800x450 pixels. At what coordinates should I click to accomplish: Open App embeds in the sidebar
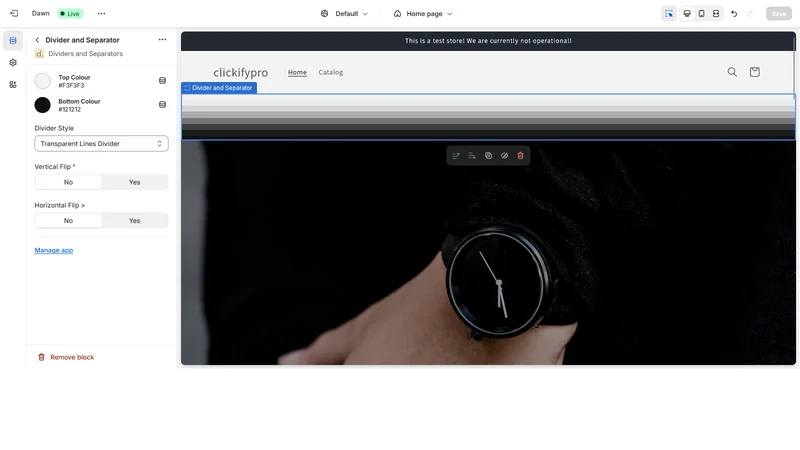[13, 85]
